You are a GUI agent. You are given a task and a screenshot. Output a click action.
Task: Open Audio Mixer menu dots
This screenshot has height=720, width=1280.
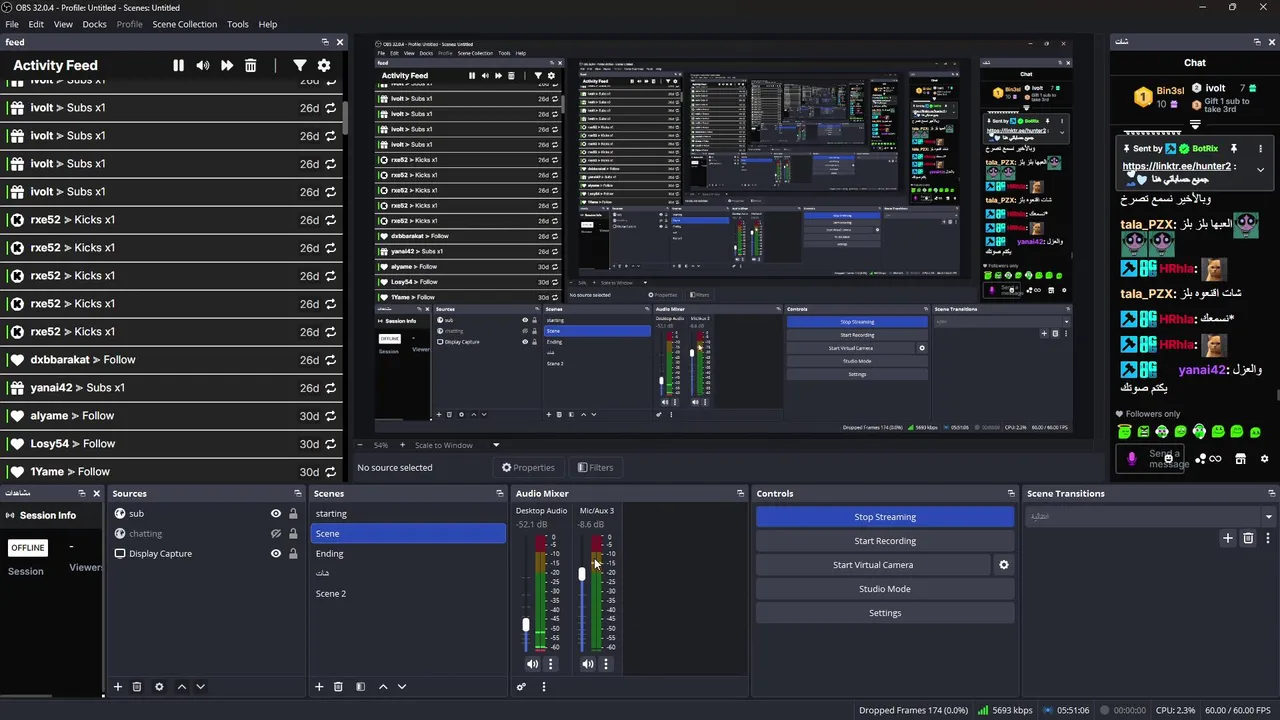544,687
